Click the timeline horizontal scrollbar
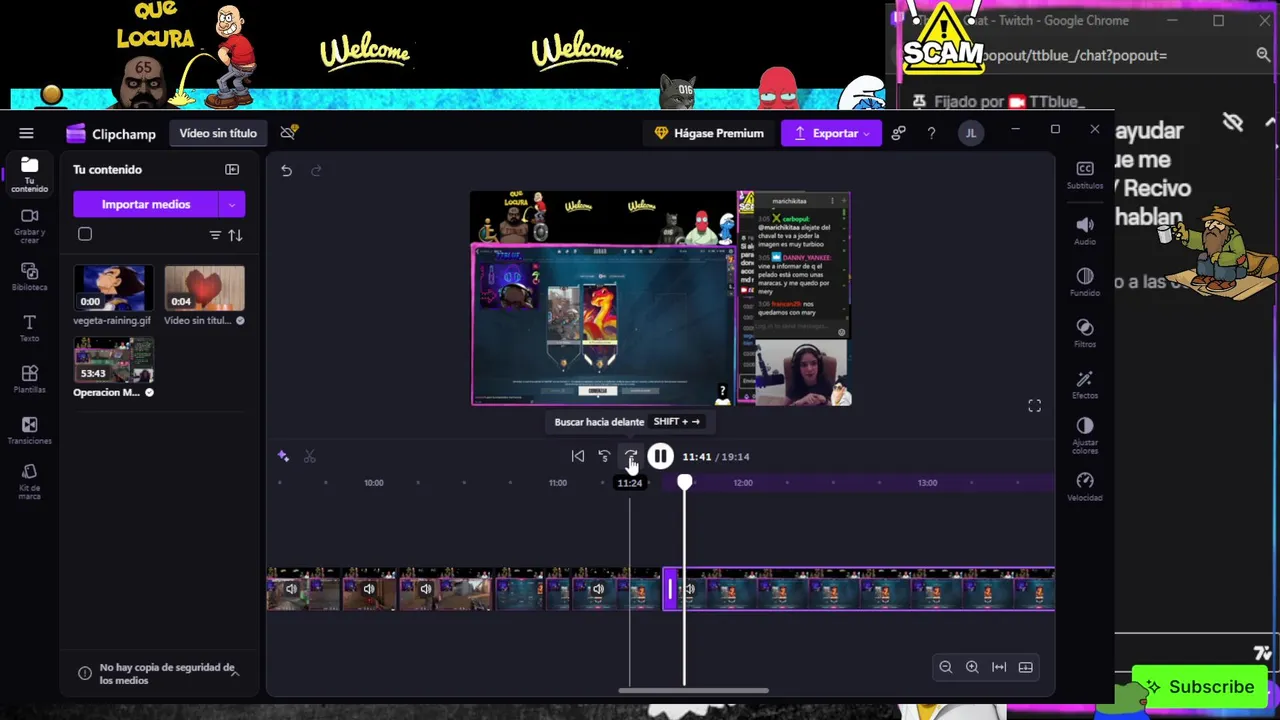This screenshot has height=720, width=1280. click(693, 690)
